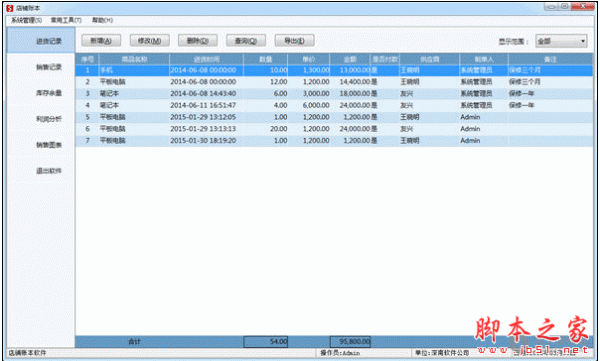Click 系统管理员 in row 2
The width and height of the screenshot is (600, 361).
(x=476, y=82)
